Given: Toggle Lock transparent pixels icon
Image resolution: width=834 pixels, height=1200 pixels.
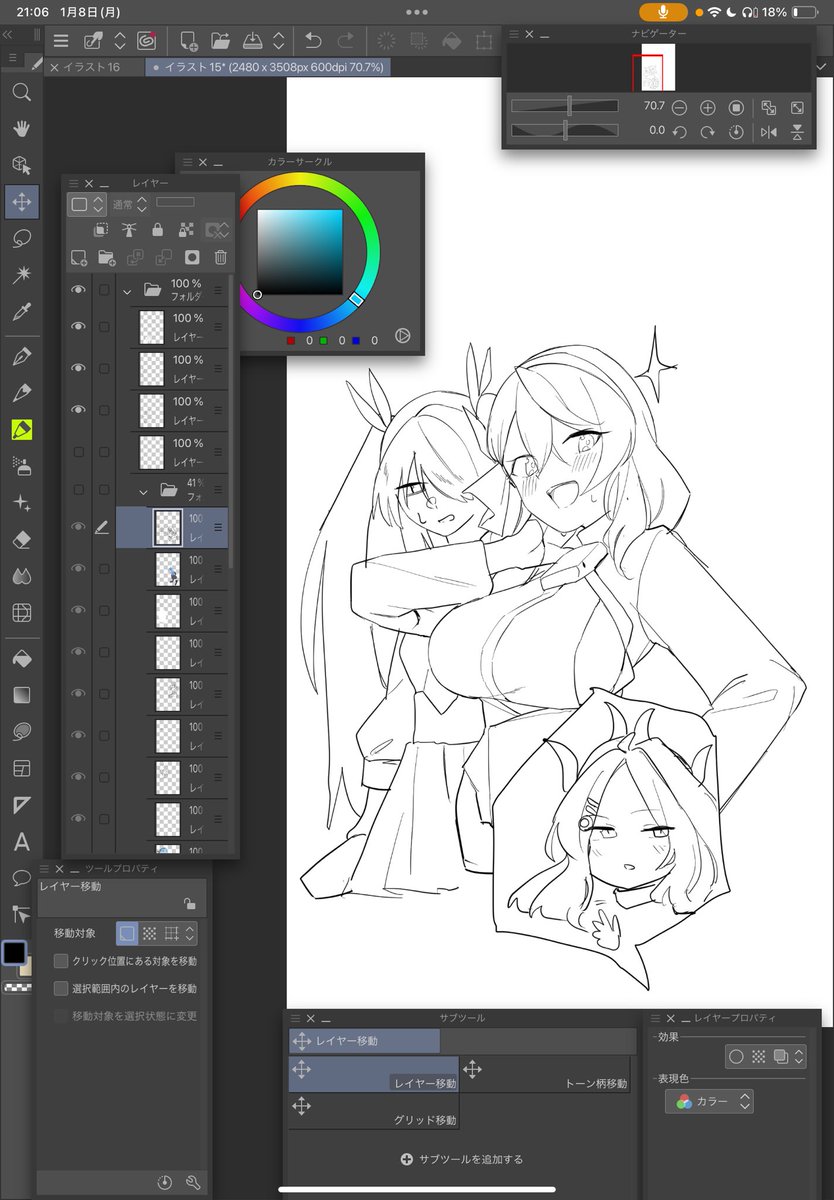Looking at the screenshot, I should click(x=185, y=230).
